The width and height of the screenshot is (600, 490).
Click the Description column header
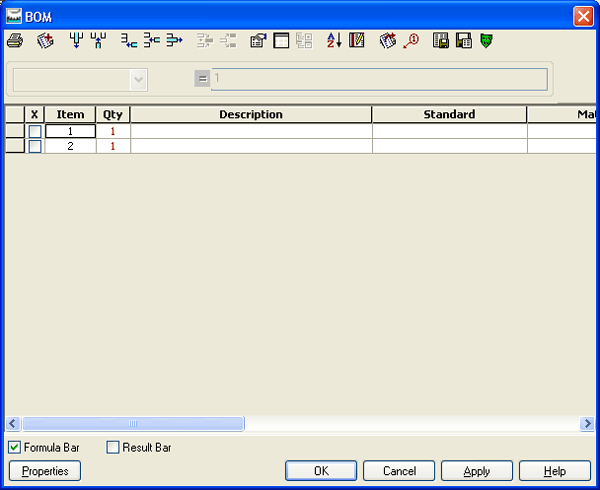[x=251, y=115]
